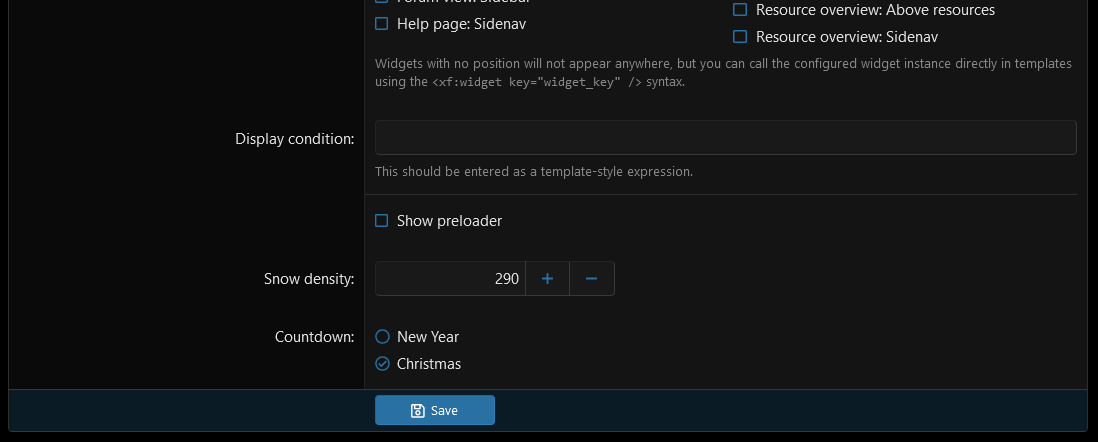
Task: Toggle the Show preloader checkbox
Action: click(x=382, y=221)
